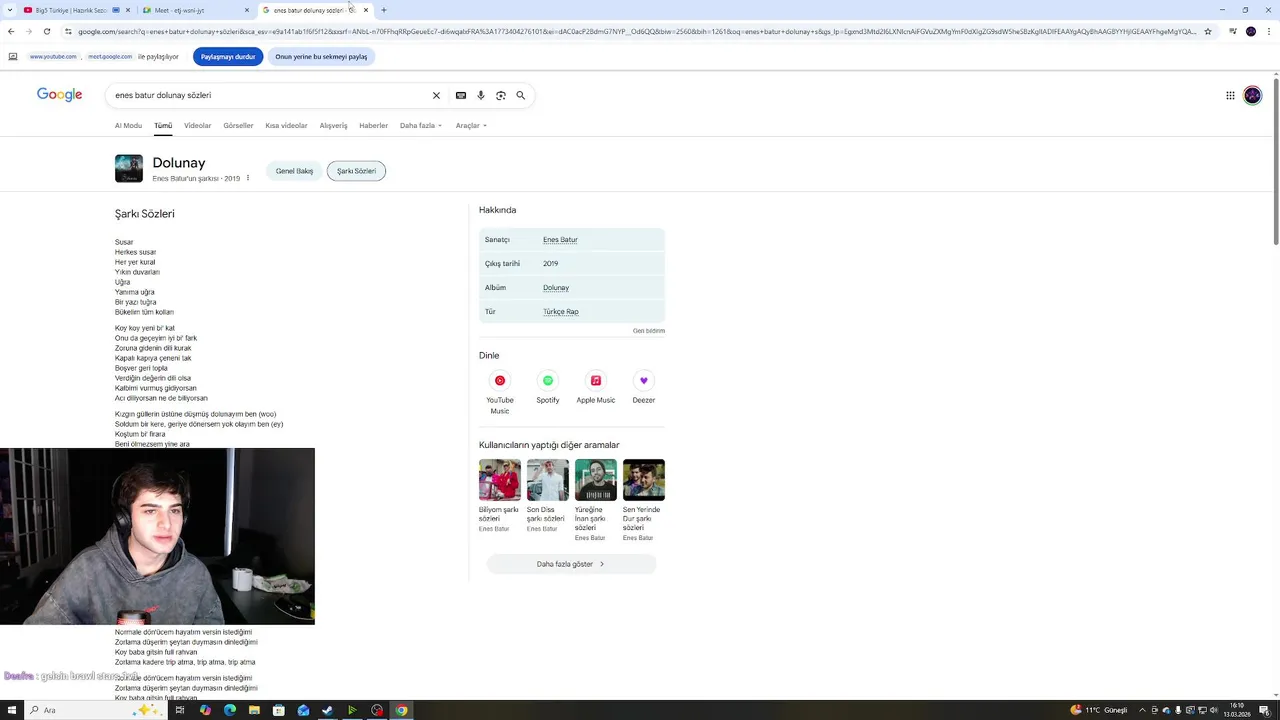Open the Google account avatar menu

tap(1253, 95)
